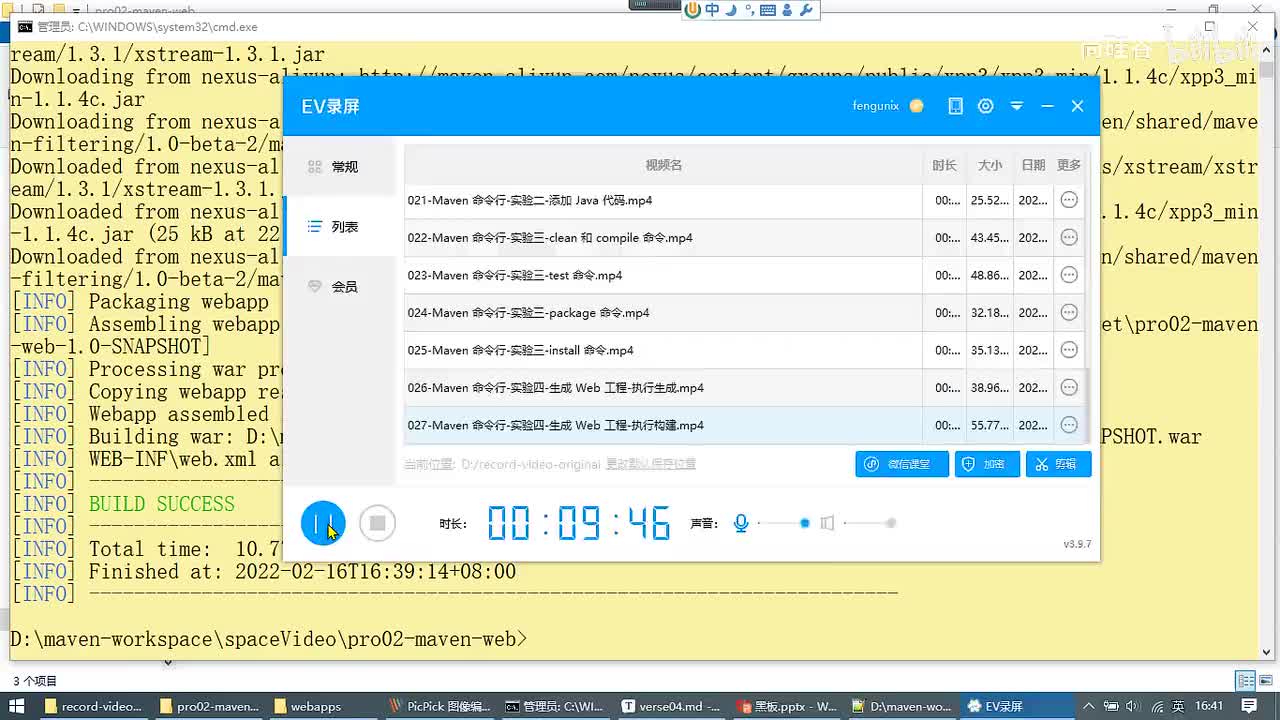Click the mobile device icon in EV title bar
The width and height of the screenshot is (1280, 720).
click(955, 106)
